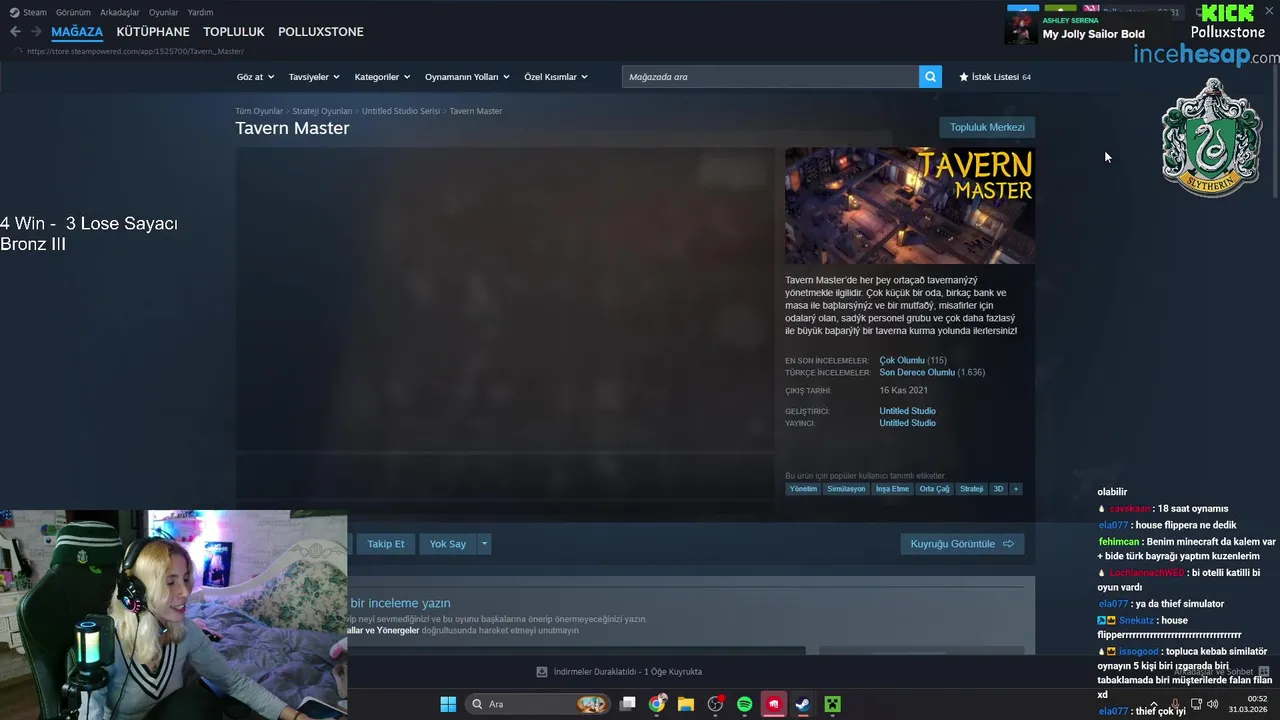Open the Windows Start menu
Screen dimensions: 1280x720
click(x=448, y=704)
